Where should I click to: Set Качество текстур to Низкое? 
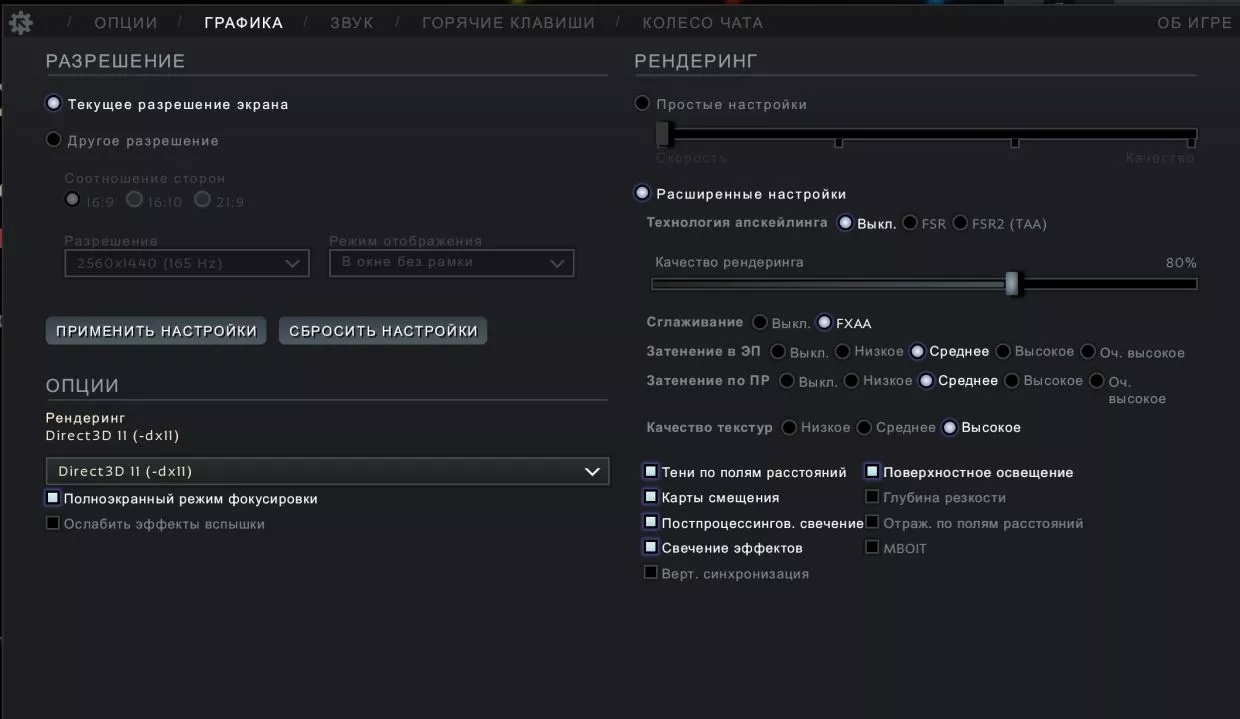click(789, 427)
